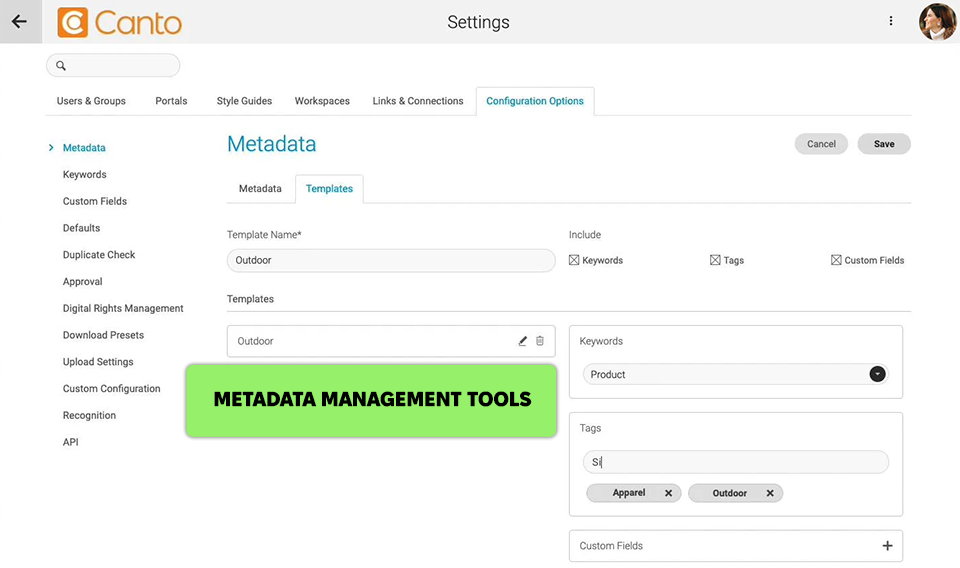Go back with the arrow icon

tap(20, 21)
